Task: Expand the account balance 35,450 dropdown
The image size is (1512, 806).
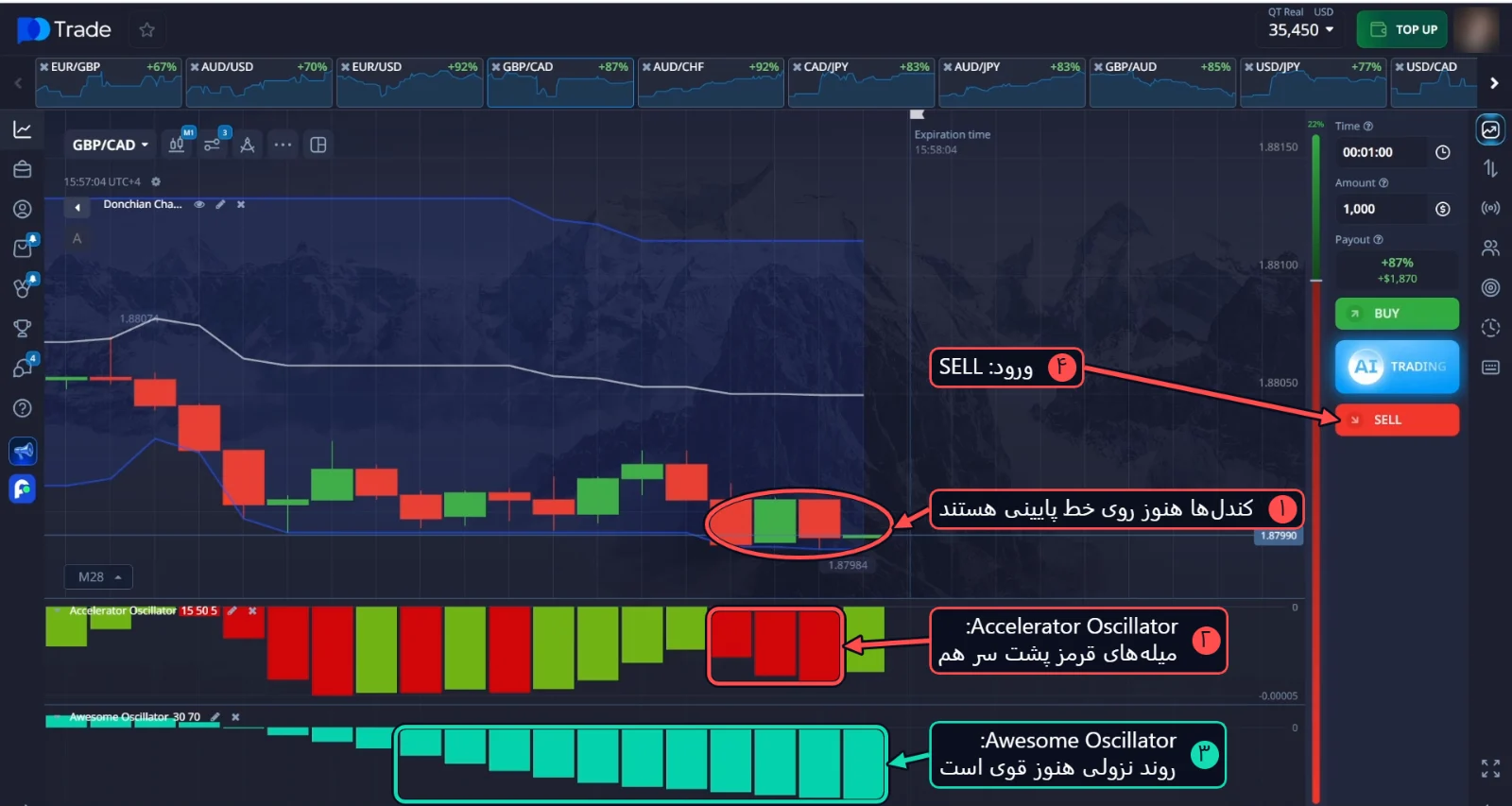Action: coord(1301,29)
